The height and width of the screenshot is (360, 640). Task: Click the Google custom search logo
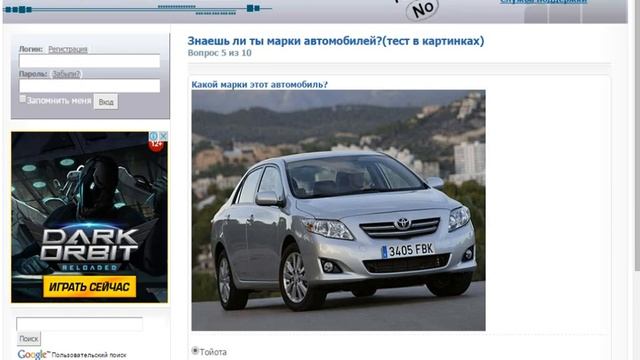[x=33, y=354]
